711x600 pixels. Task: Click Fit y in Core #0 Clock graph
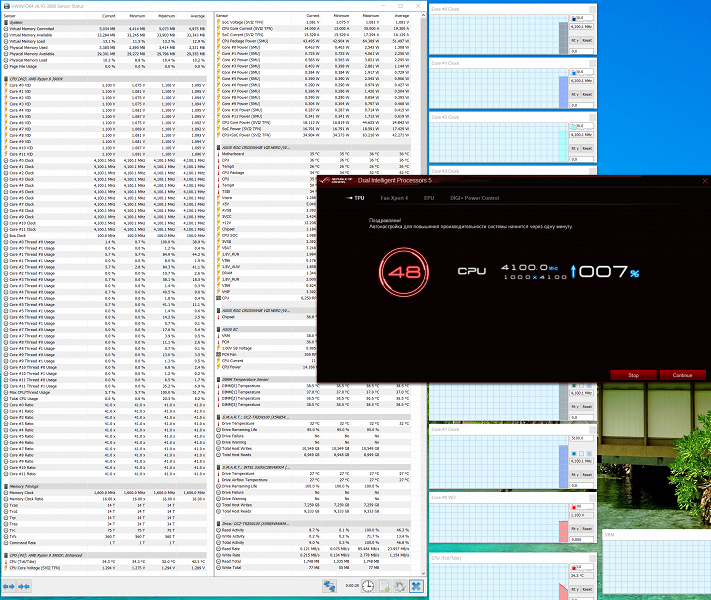[x=575, y=40]
